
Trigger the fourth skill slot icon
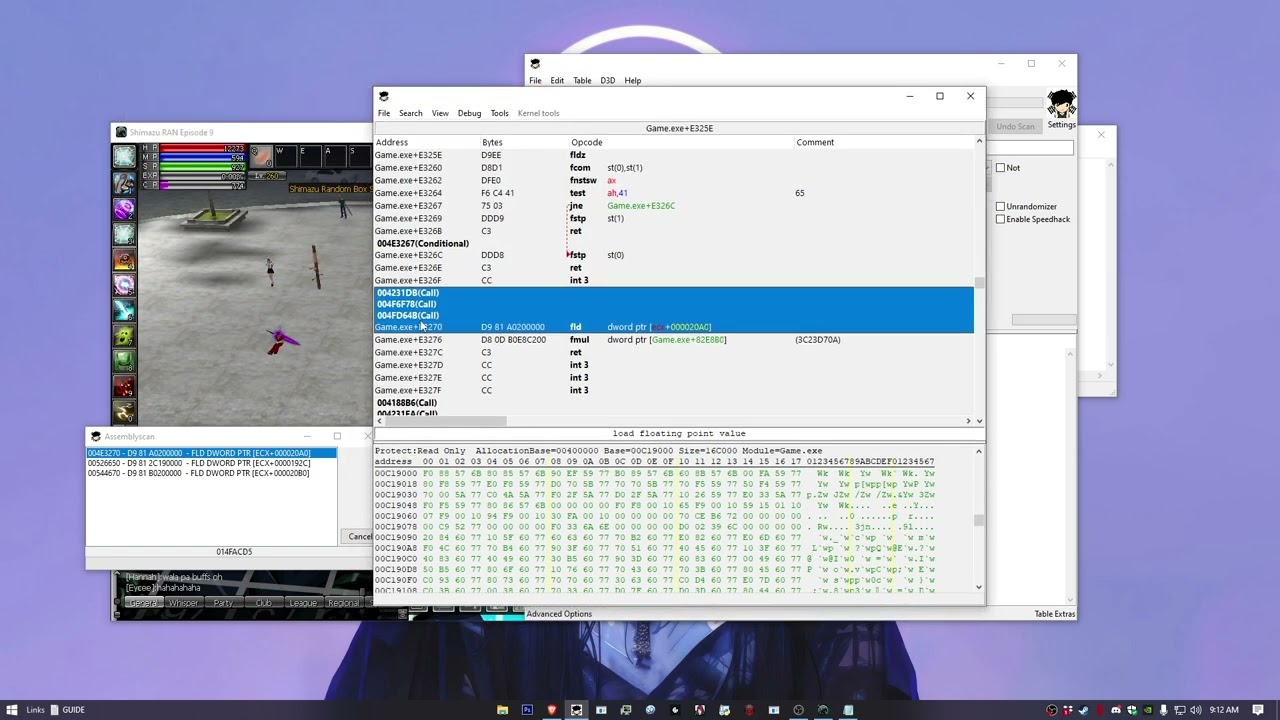124,235
